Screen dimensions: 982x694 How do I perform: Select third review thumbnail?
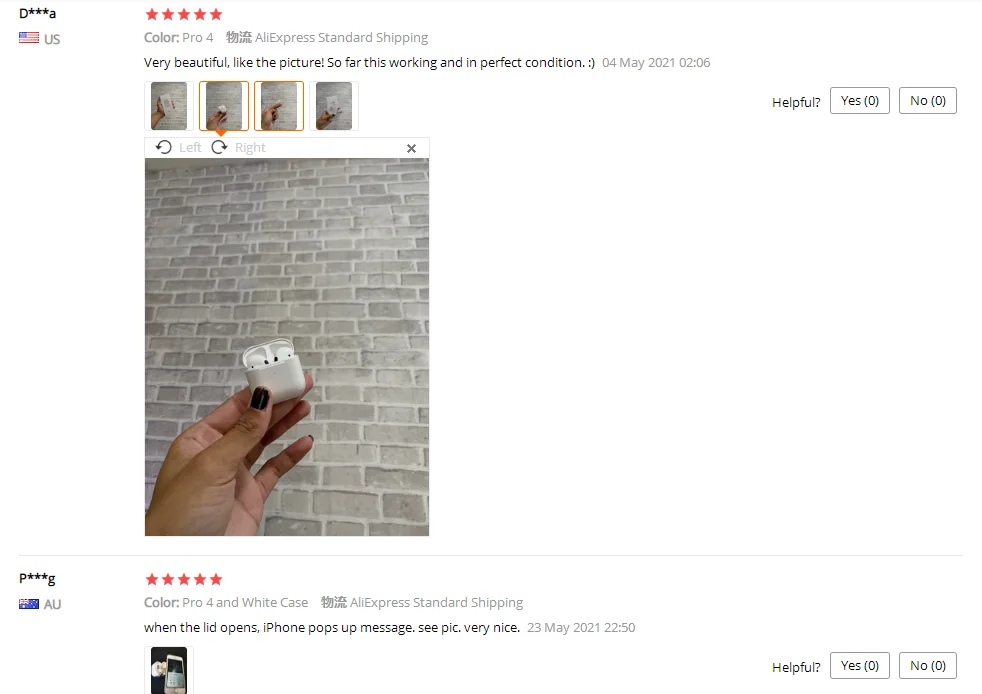point(279,106)
